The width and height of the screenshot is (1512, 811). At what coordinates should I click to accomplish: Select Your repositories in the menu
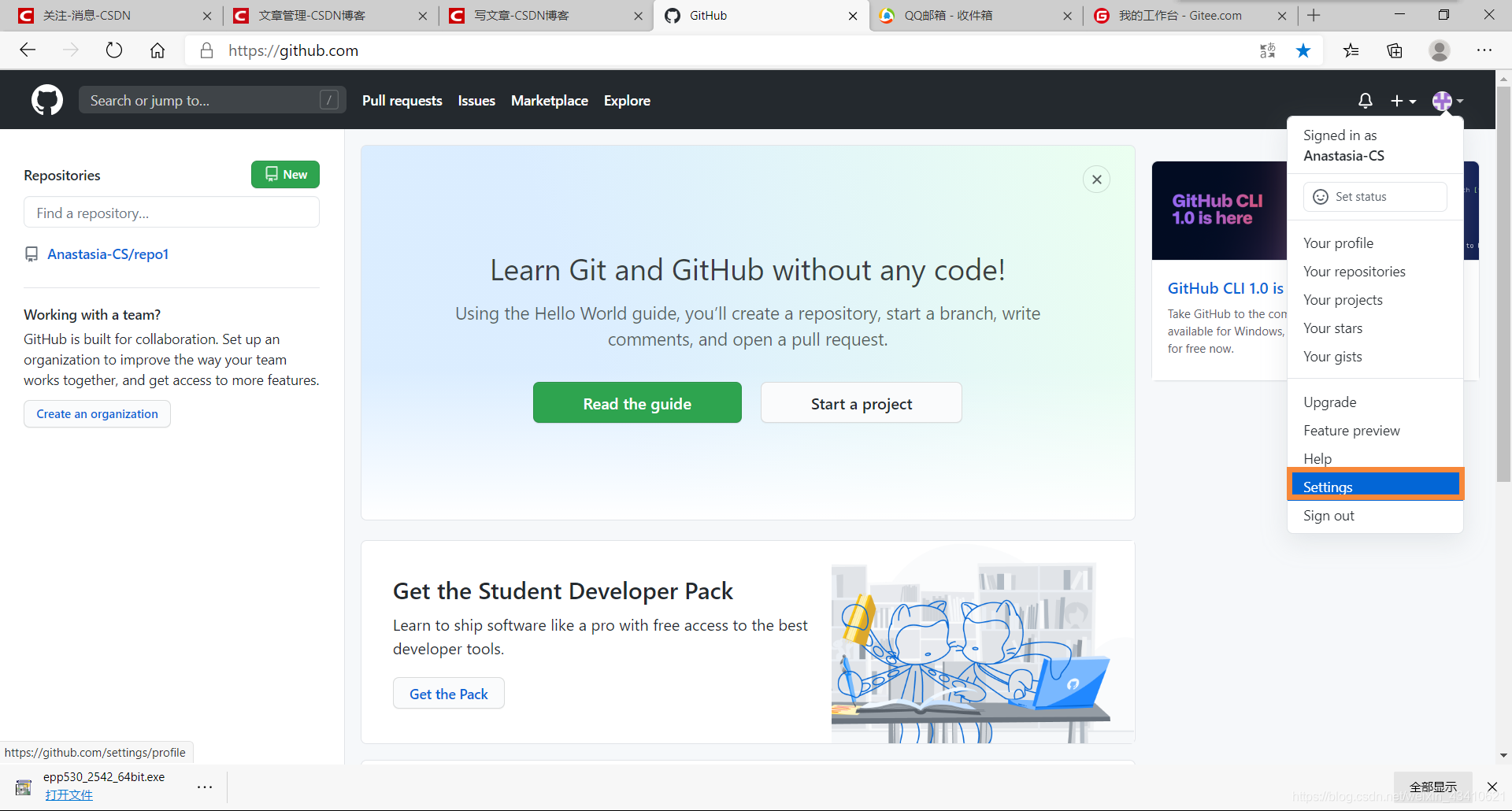[1375, 272]
